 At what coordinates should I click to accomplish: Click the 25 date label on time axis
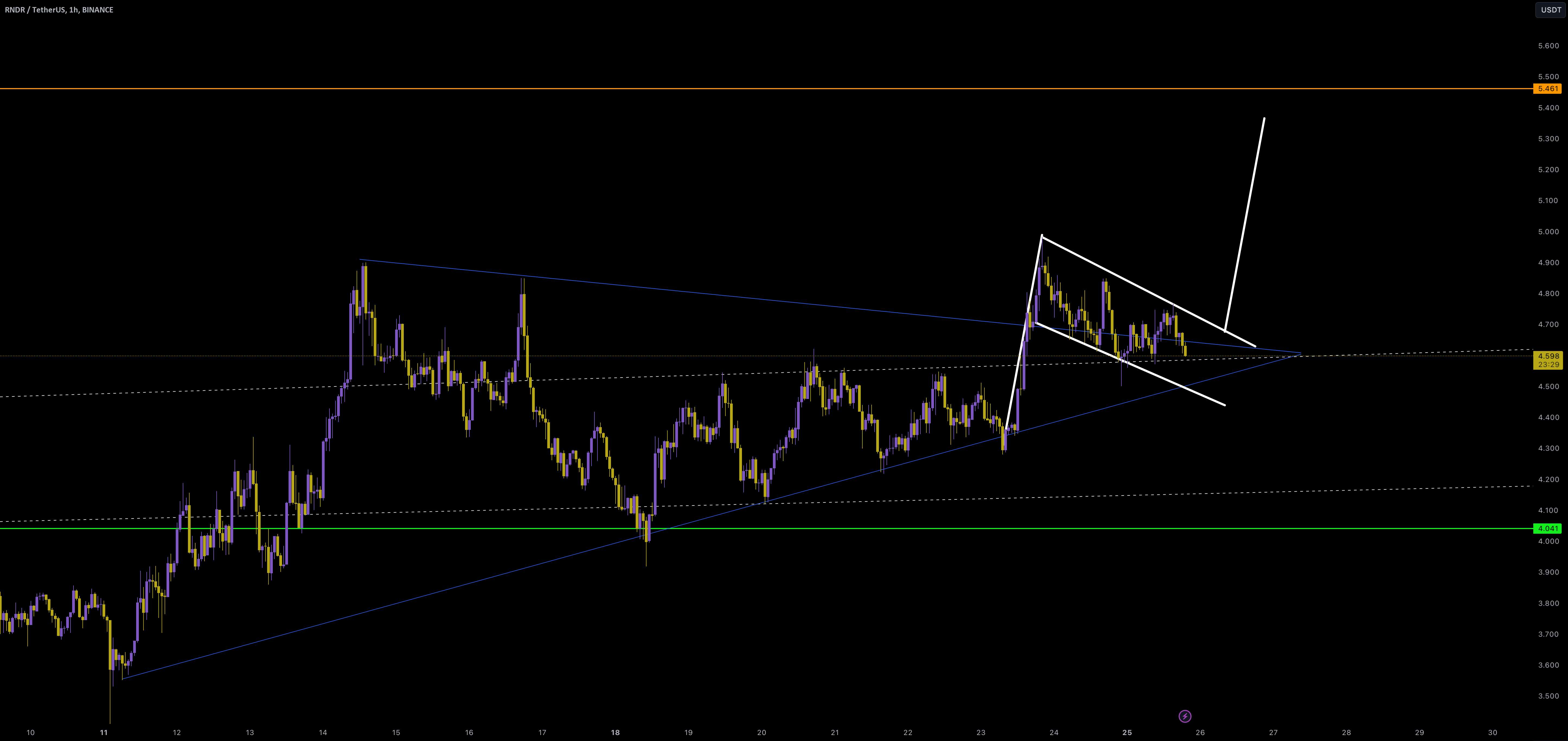(1127, 733)
